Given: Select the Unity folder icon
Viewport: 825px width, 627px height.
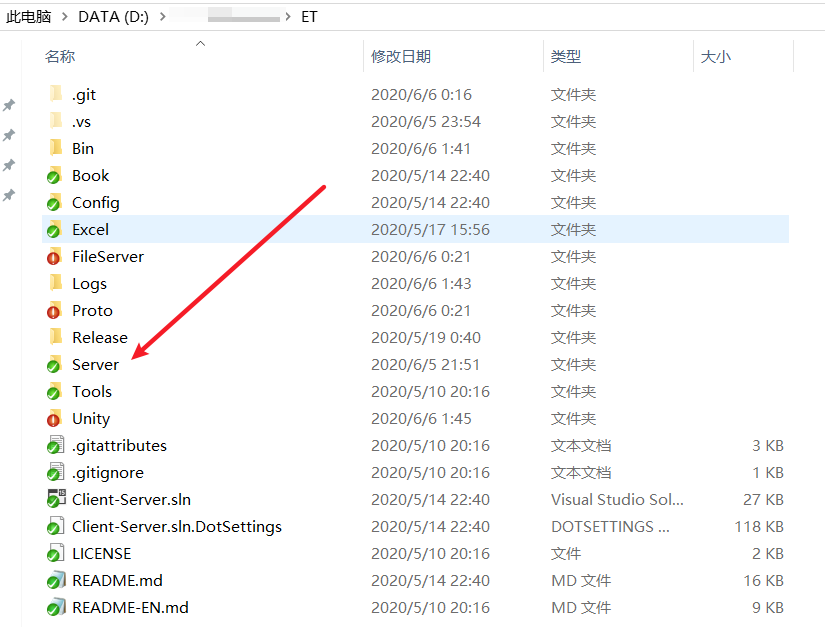Looking at the screenshot, I should point(55,418).
